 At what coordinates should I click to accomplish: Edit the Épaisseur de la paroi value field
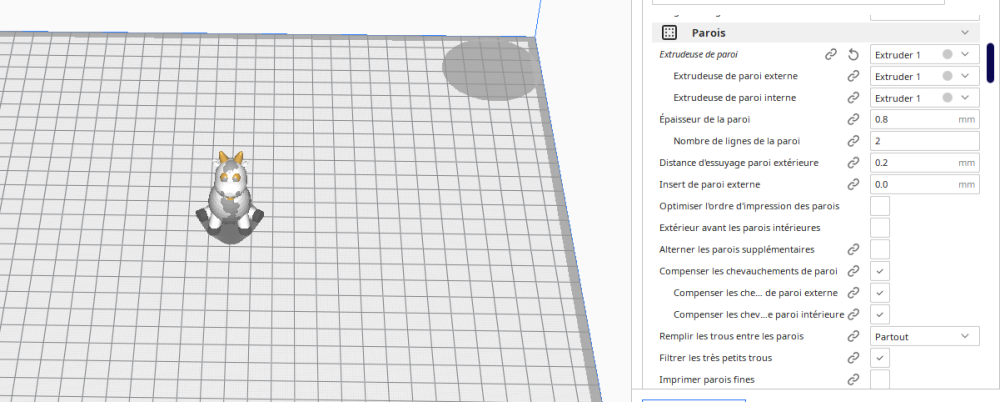[x=924, y=119]
